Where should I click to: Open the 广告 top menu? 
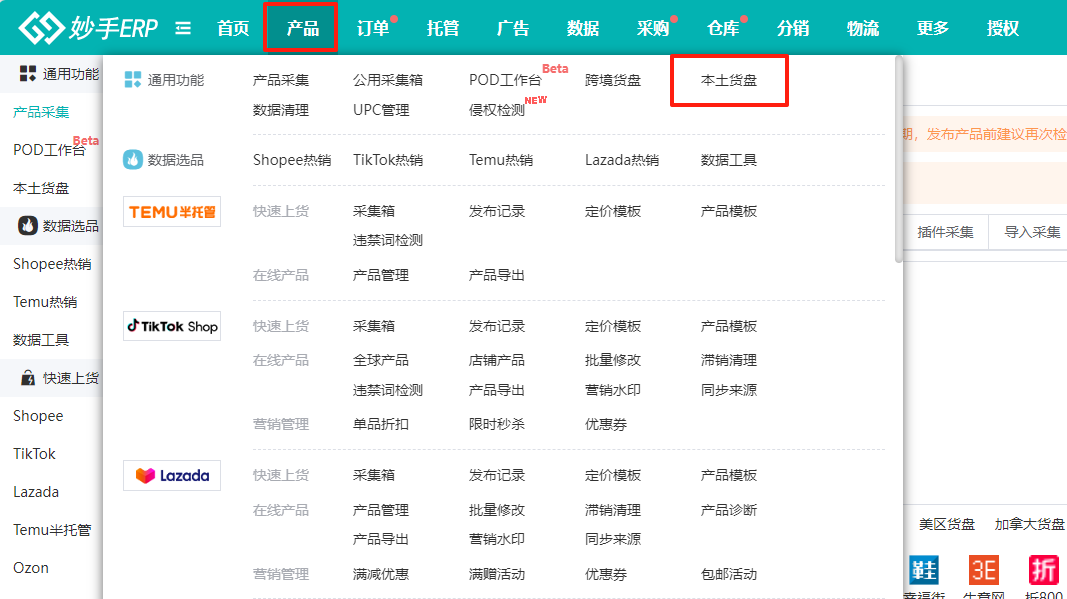(x=513, y=28)
